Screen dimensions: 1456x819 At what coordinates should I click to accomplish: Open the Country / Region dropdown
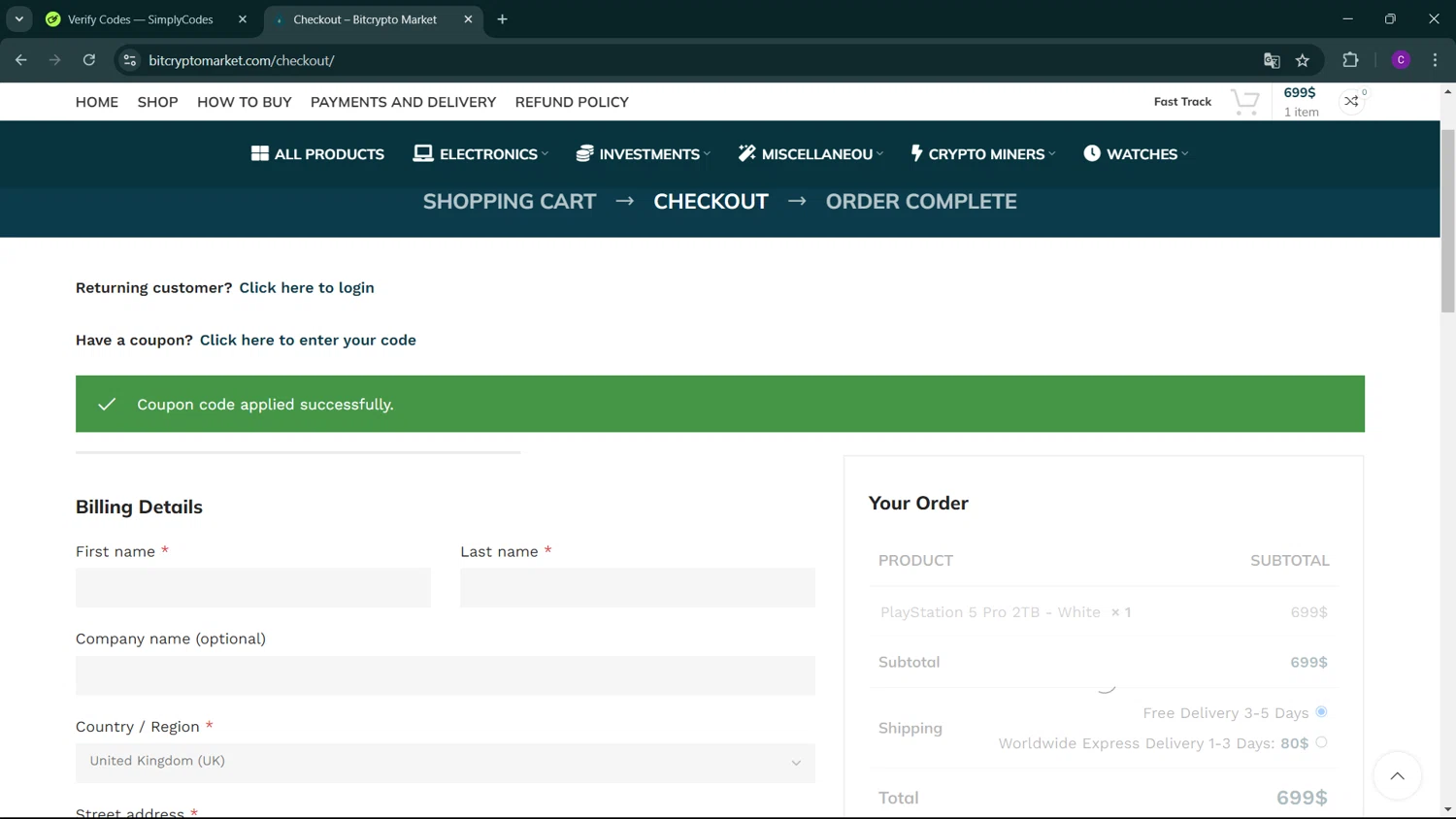446,763
